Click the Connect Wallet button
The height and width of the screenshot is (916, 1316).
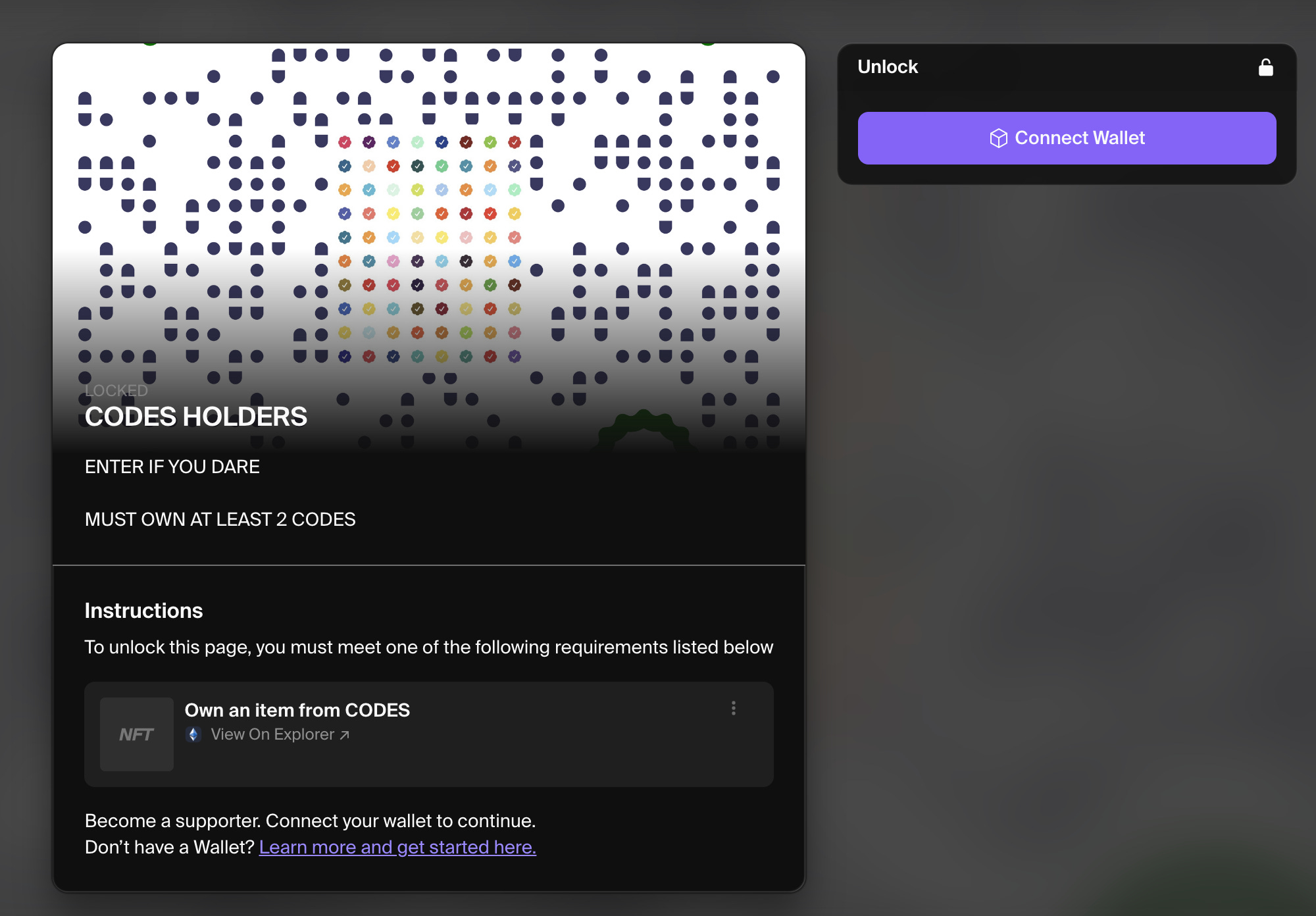[1066, 138]
